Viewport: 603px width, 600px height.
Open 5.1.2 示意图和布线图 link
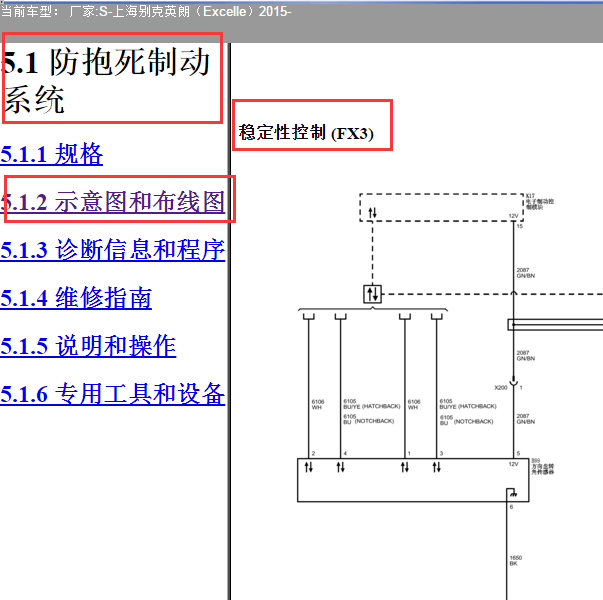tap(113, 201)
